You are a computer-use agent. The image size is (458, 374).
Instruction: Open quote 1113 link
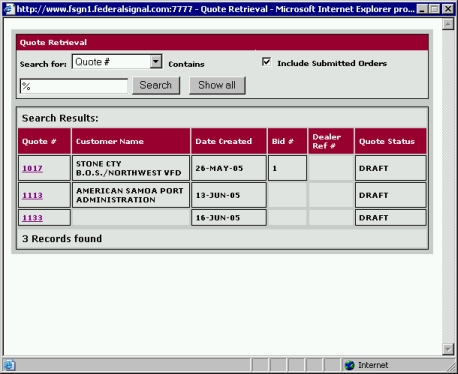(x=32, y=195)
